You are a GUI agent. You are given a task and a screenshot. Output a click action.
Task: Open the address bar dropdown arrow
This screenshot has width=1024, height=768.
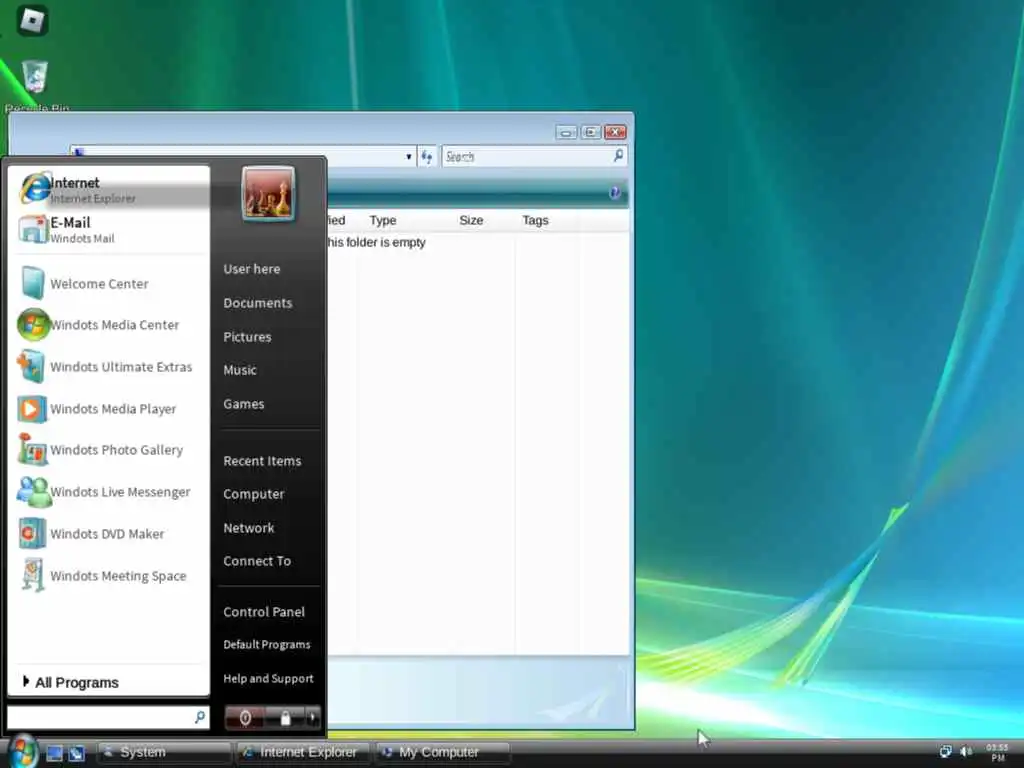(x=409, y=157)
